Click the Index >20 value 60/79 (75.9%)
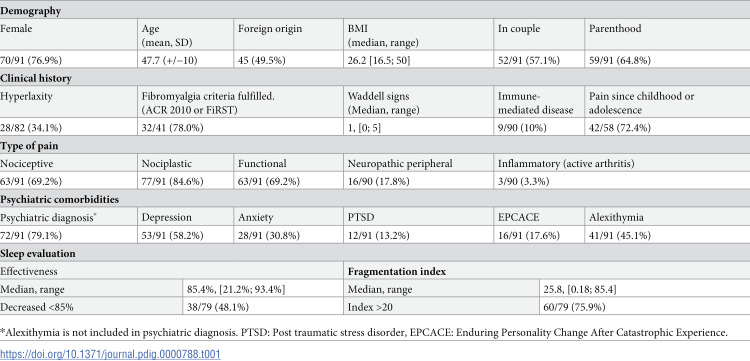The width and height of the screenshot is (750, 361). click(x=574, y=307)
